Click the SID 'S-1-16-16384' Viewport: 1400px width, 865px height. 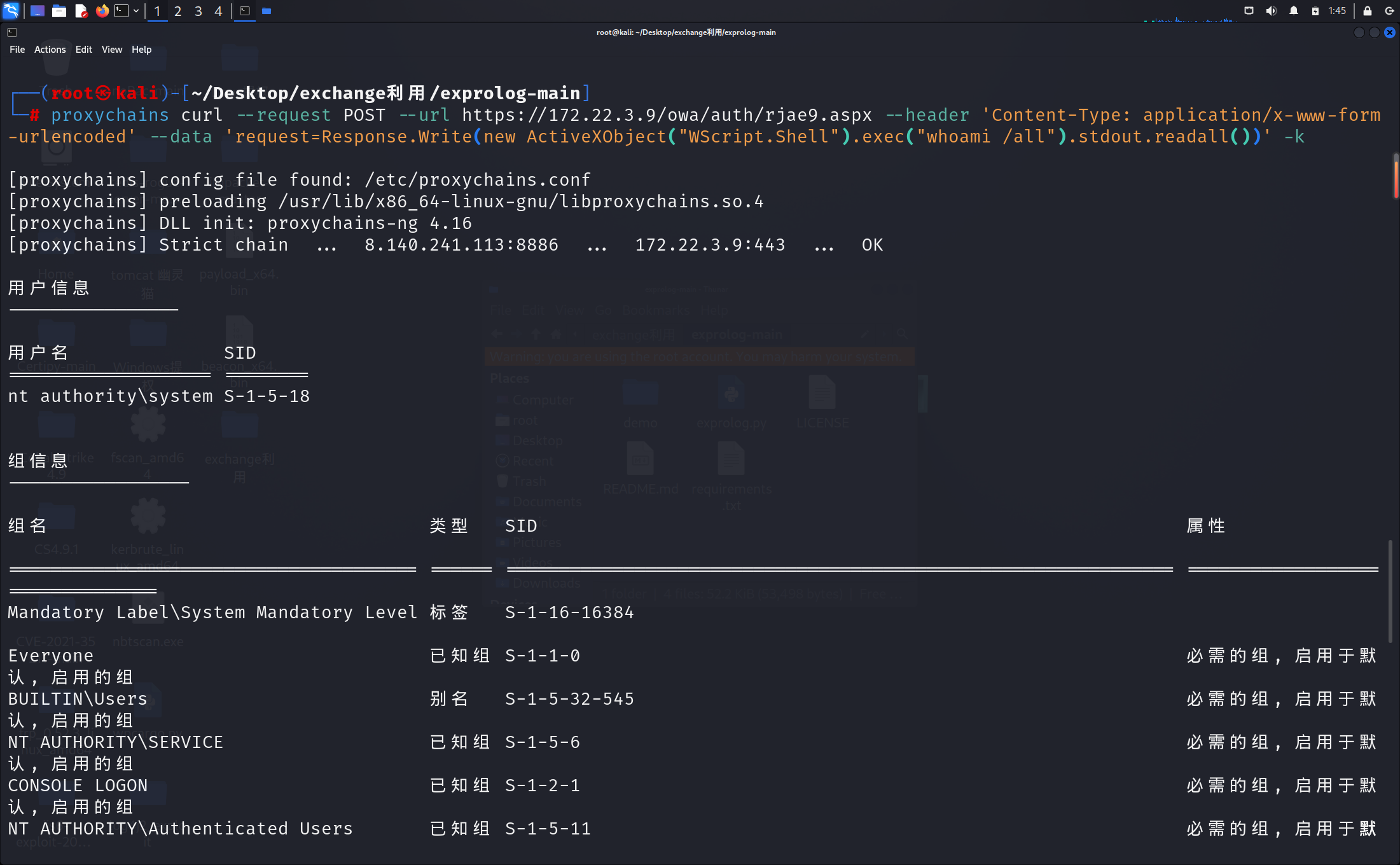point(570,612)
